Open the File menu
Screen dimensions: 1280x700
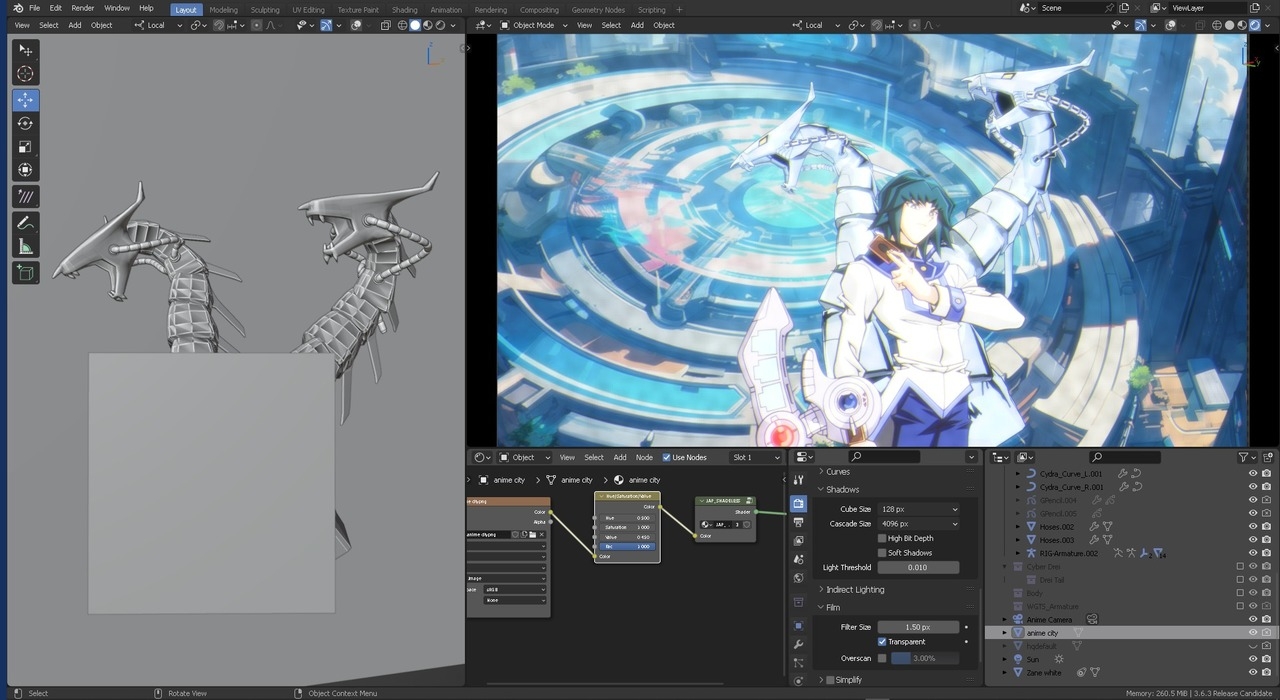coord(34,8)
